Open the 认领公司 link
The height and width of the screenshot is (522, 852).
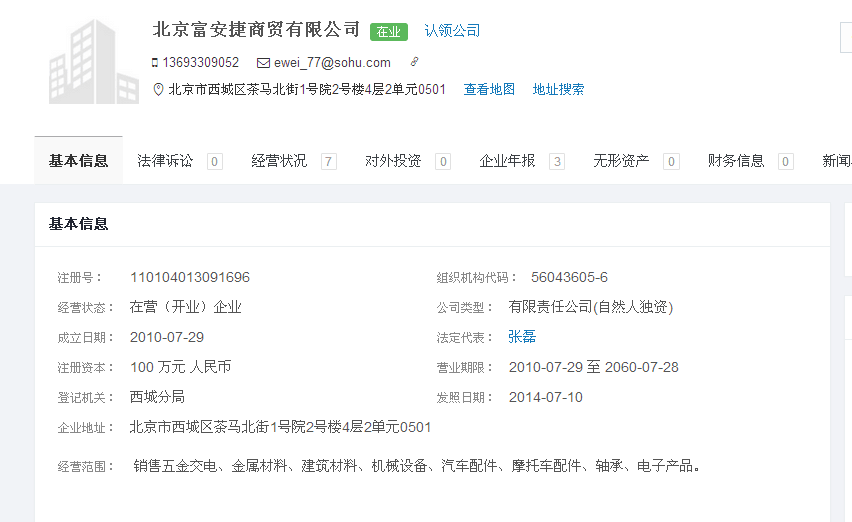pyautogui.click(x=452, y=31)
